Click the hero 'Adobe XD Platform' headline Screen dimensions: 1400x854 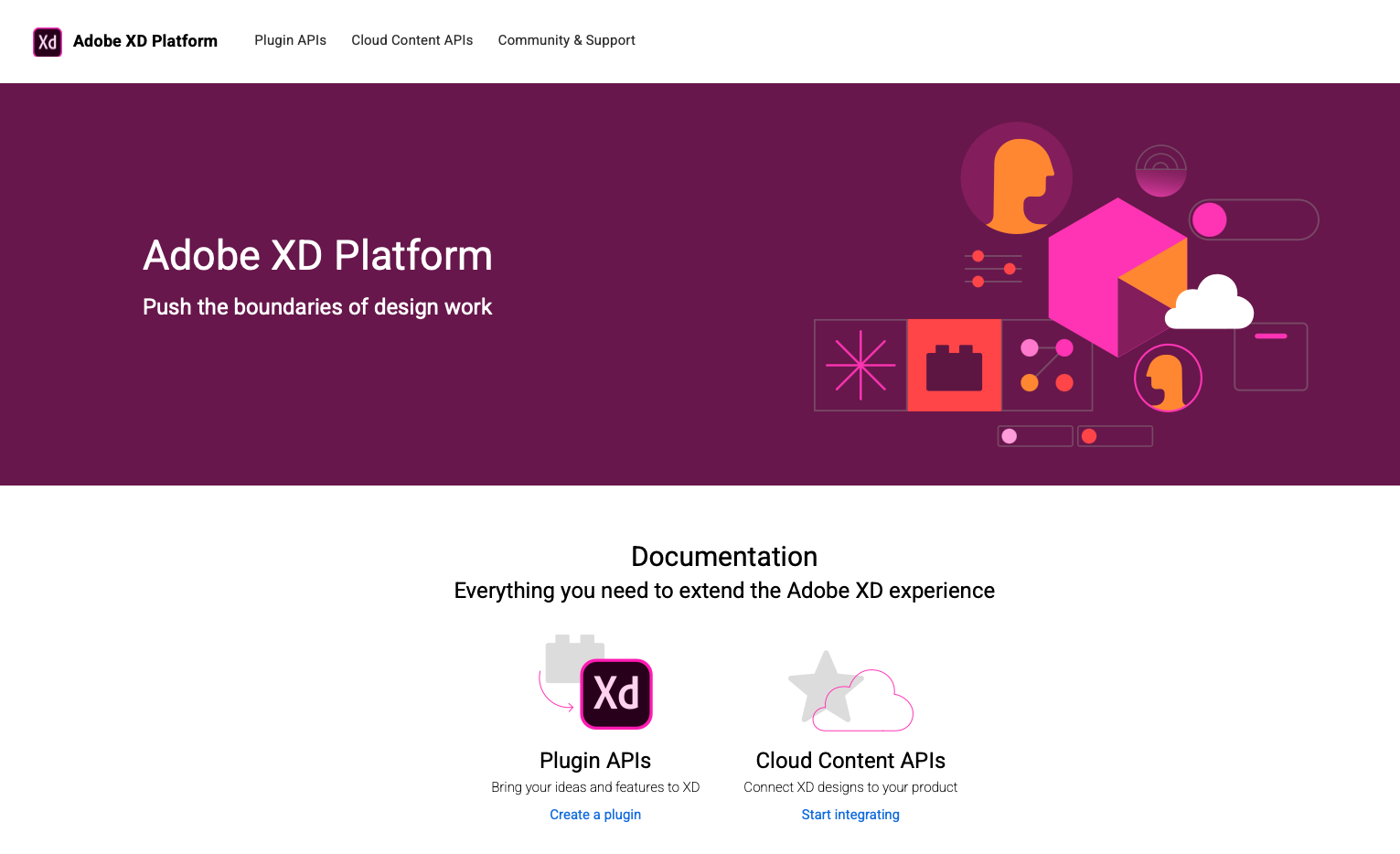pyautogui.click(x=317, y=255)
